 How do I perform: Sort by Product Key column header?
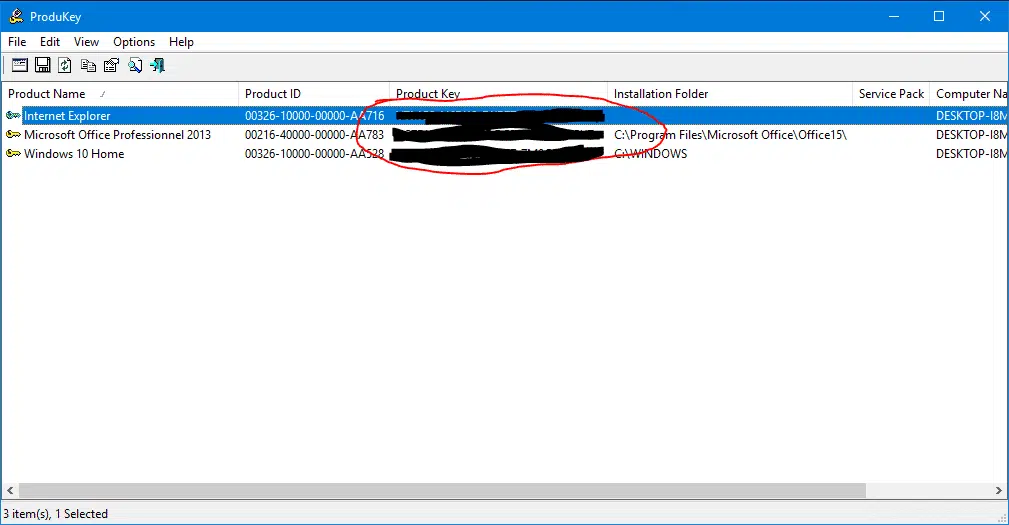click(x=499, y=94)
